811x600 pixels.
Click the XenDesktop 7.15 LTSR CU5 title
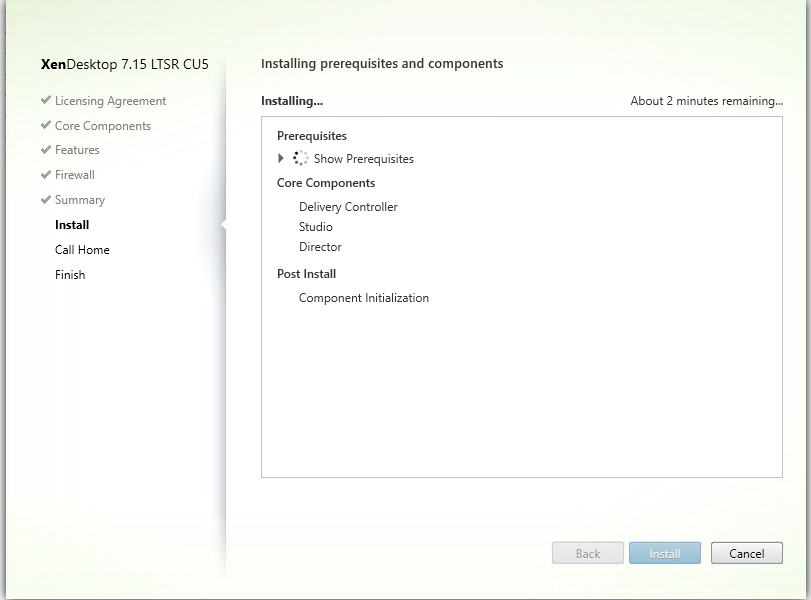tap(125, 64)
